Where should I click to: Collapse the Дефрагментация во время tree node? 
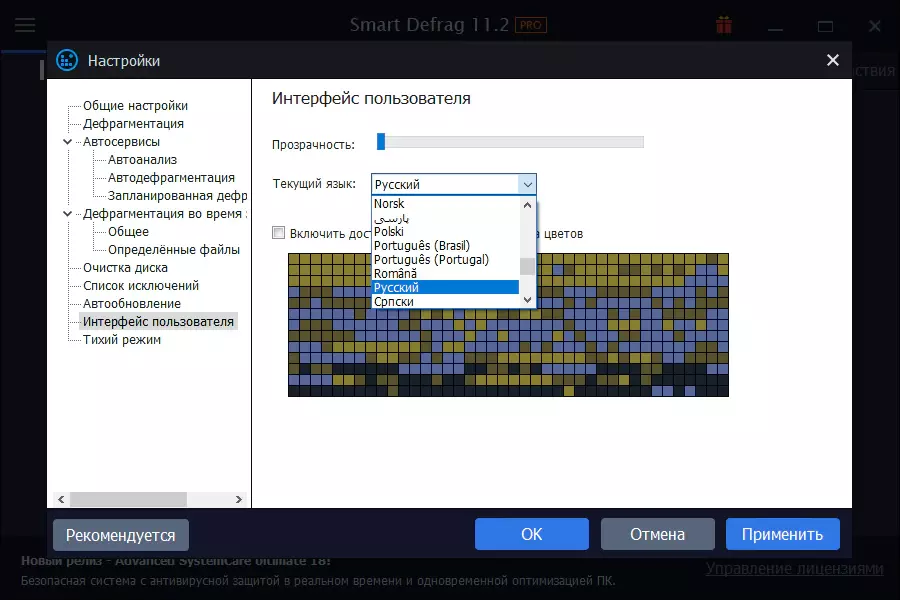(67, 214)
